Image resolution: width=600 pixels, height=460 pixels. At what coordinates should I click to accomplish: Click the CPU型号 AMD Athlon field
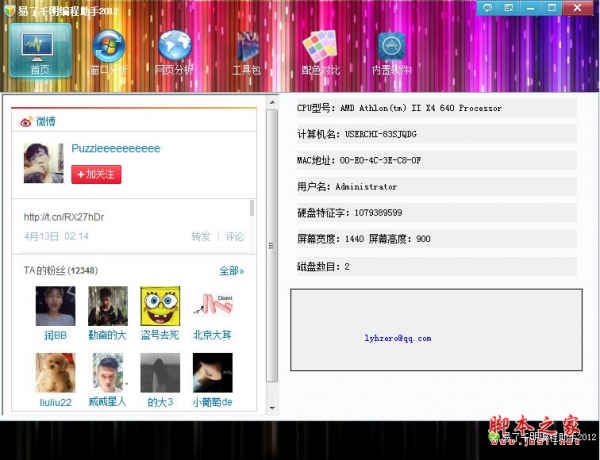437,108
